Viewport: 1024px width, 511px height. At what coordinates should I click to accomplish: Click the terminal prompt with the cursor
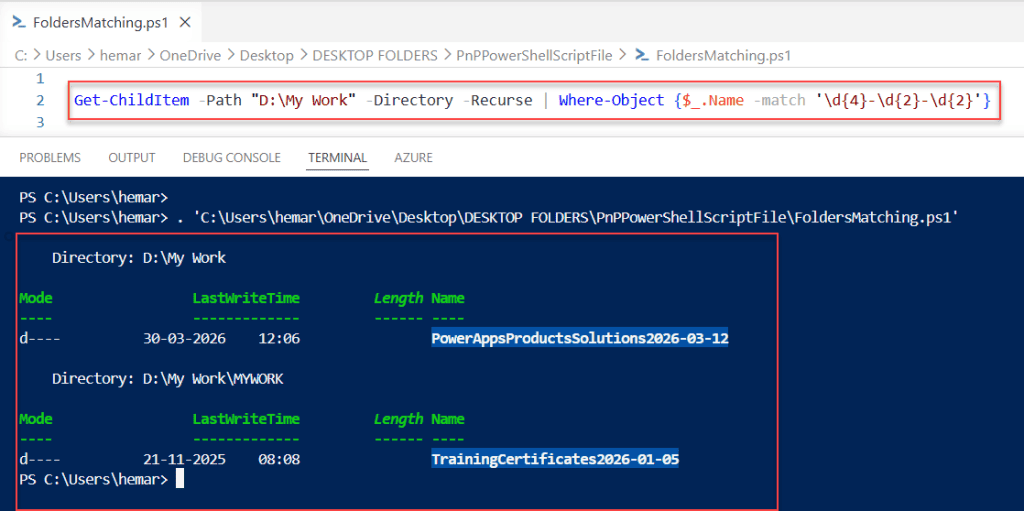tap(101, 480)
